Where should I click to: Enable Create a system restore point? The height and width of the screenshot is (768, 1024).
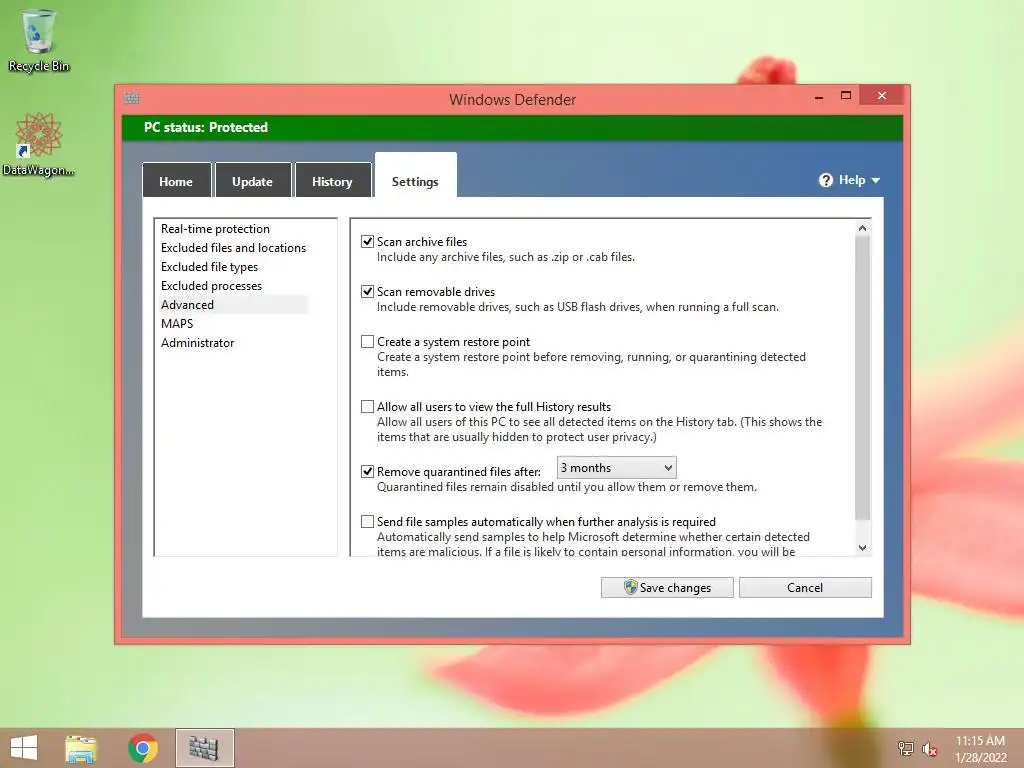(368, 342)
